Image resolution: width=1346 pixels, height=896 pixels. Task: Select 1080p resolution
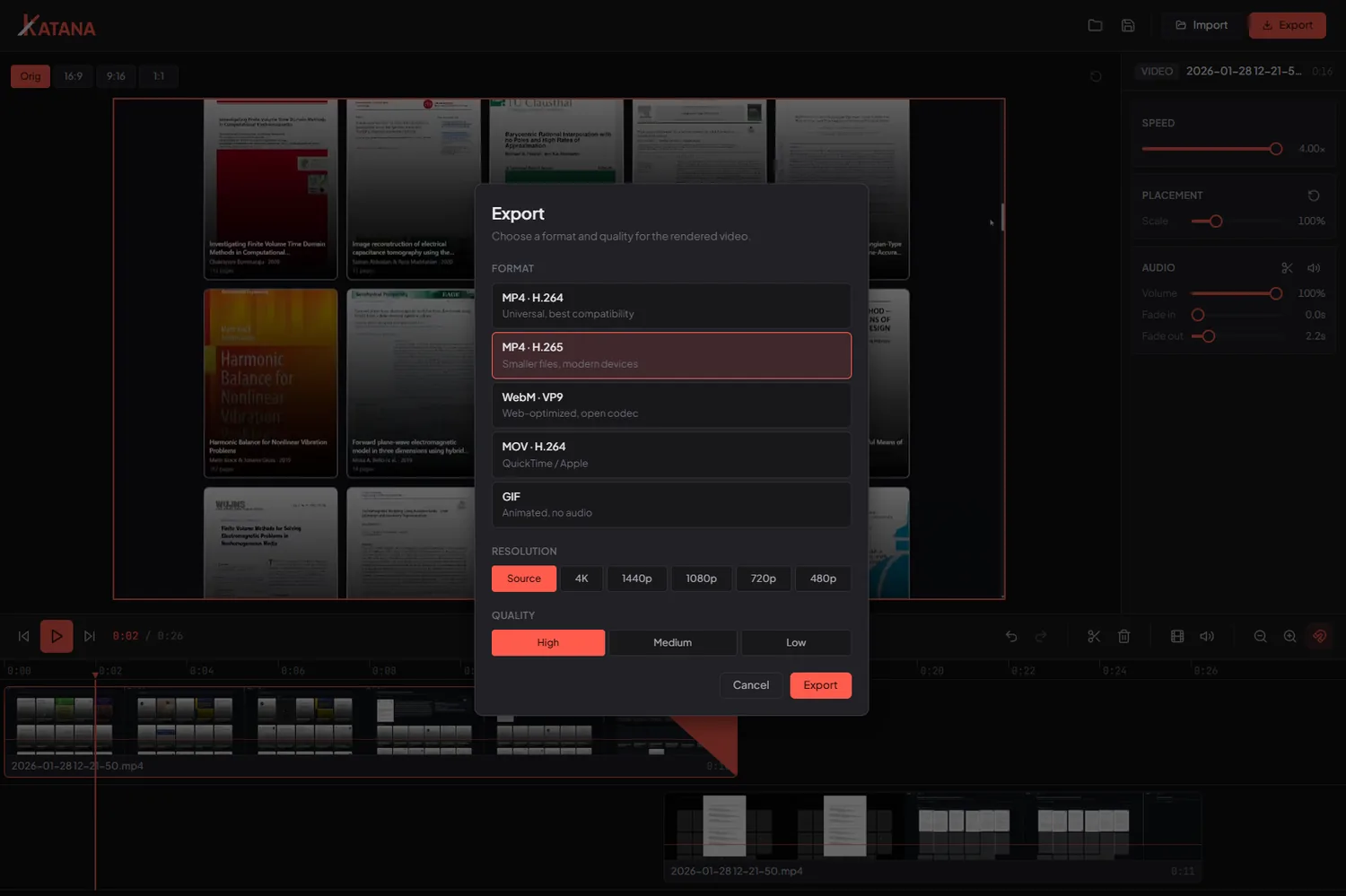click(x=702, y=578)
